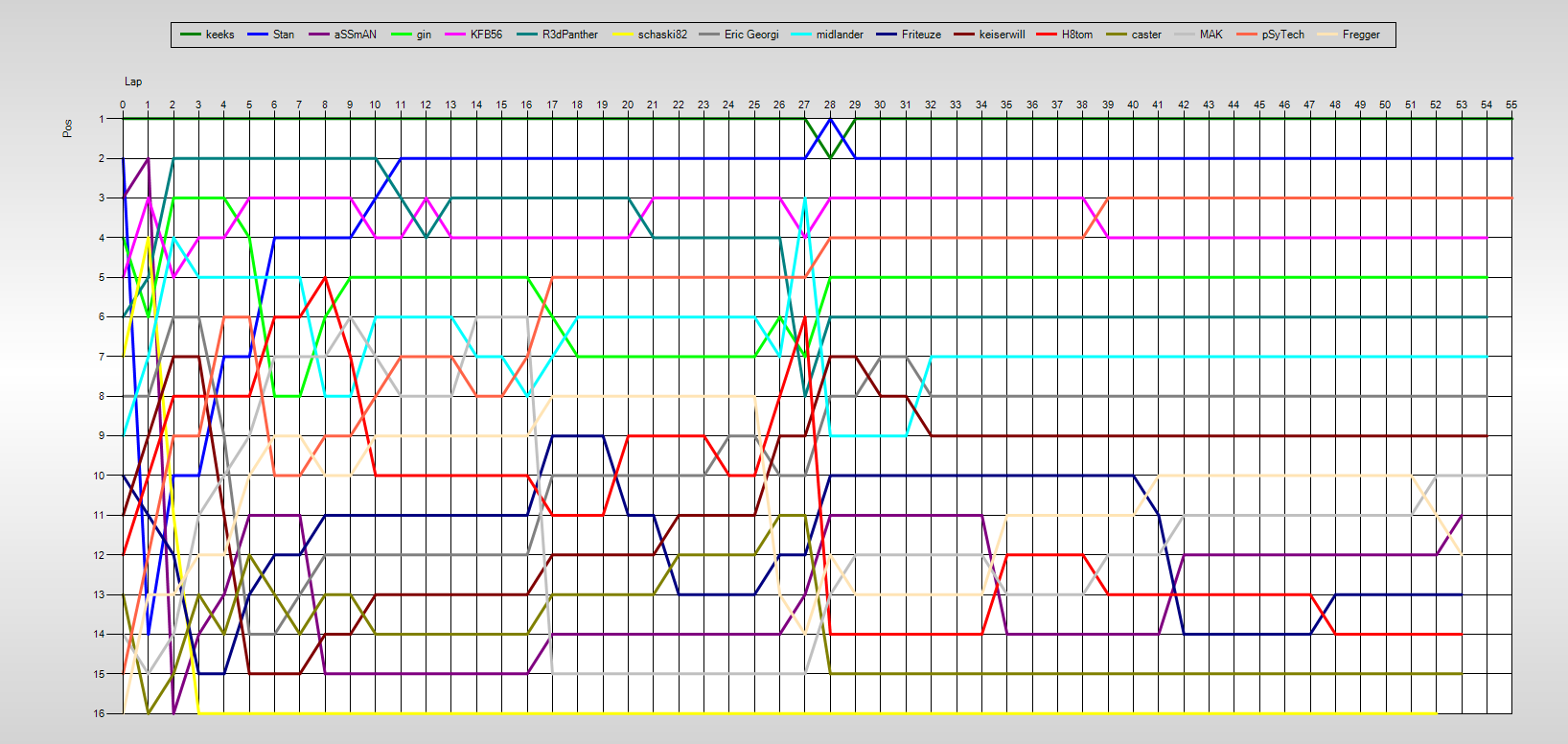
Task: Select Fregger in the legend
Action: (1361, 35)
